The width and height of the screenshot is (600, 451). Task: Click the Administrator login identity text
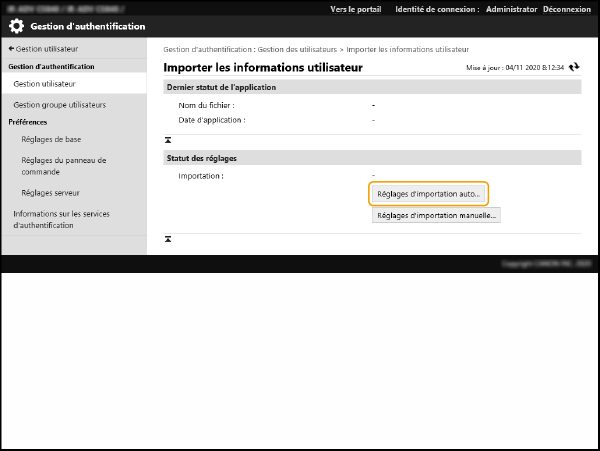coord(511,8)
